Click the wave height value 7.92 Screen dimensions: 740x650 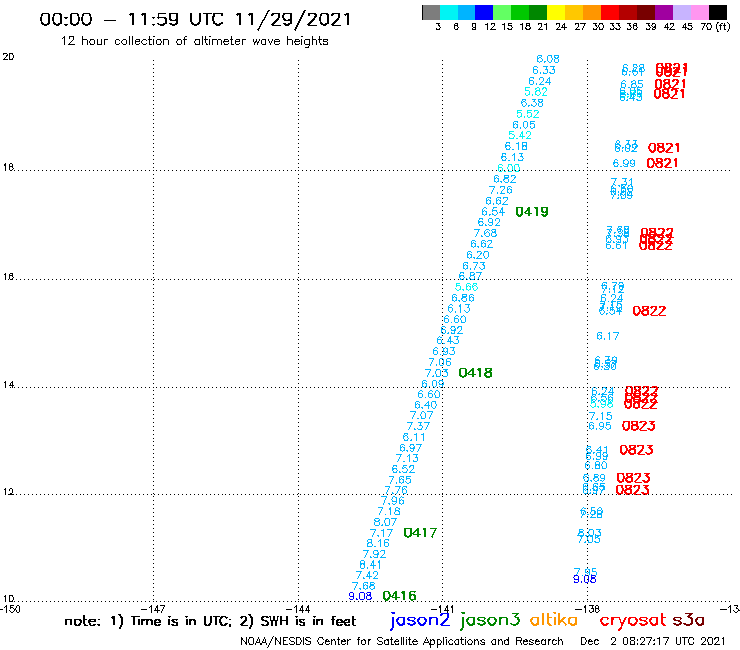[374, 555]
